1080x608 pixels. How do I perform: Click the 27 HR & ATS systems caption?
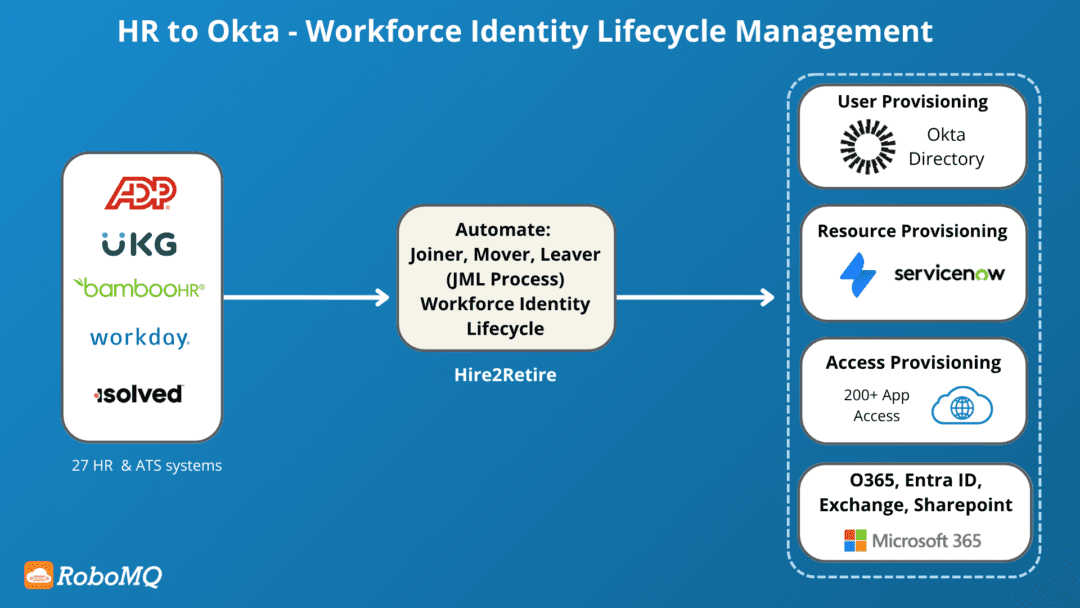(146, 465)
